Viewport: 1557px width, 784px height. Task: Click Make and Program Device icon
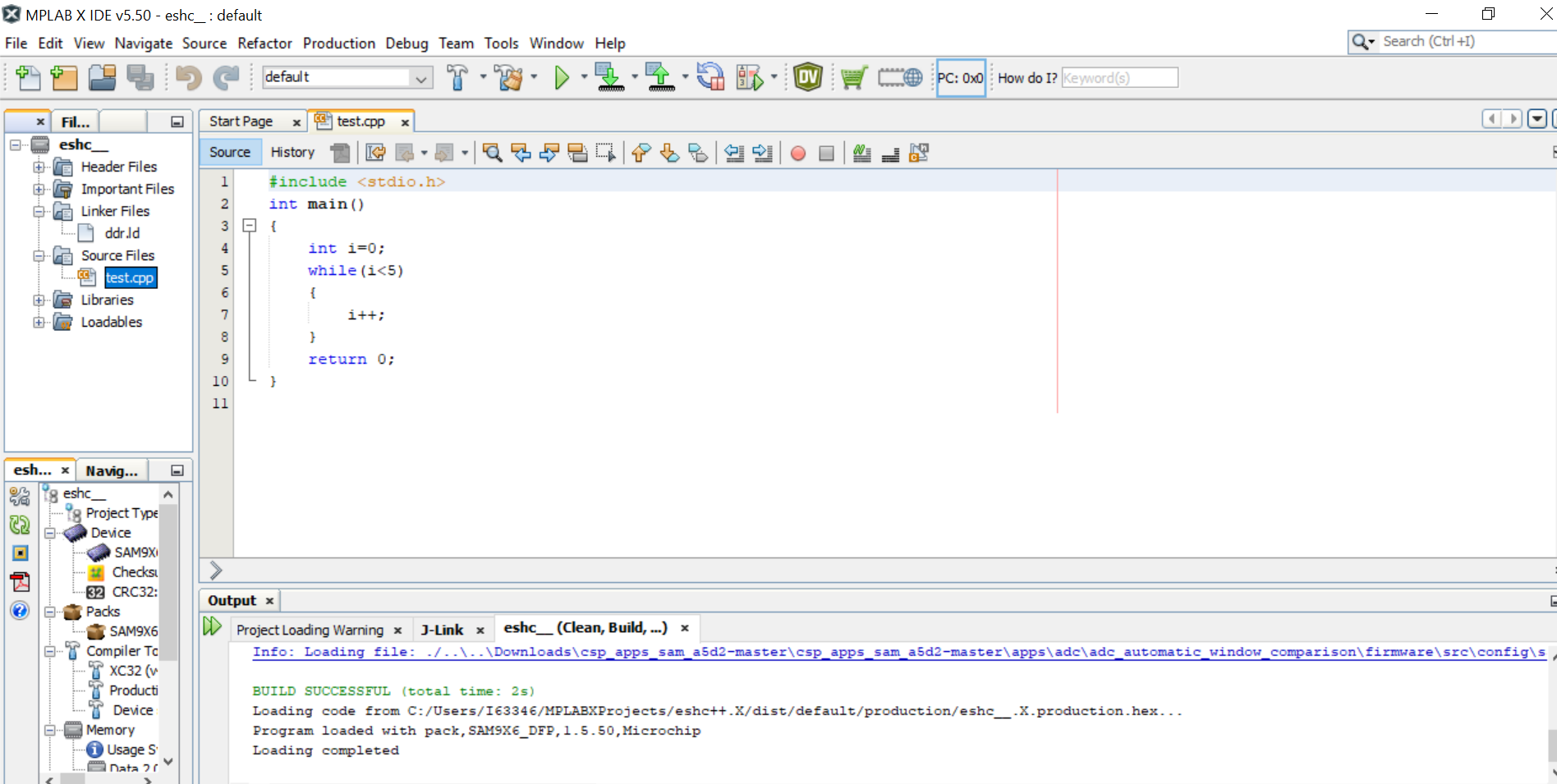pyautogui.click(x=609, y=78)
